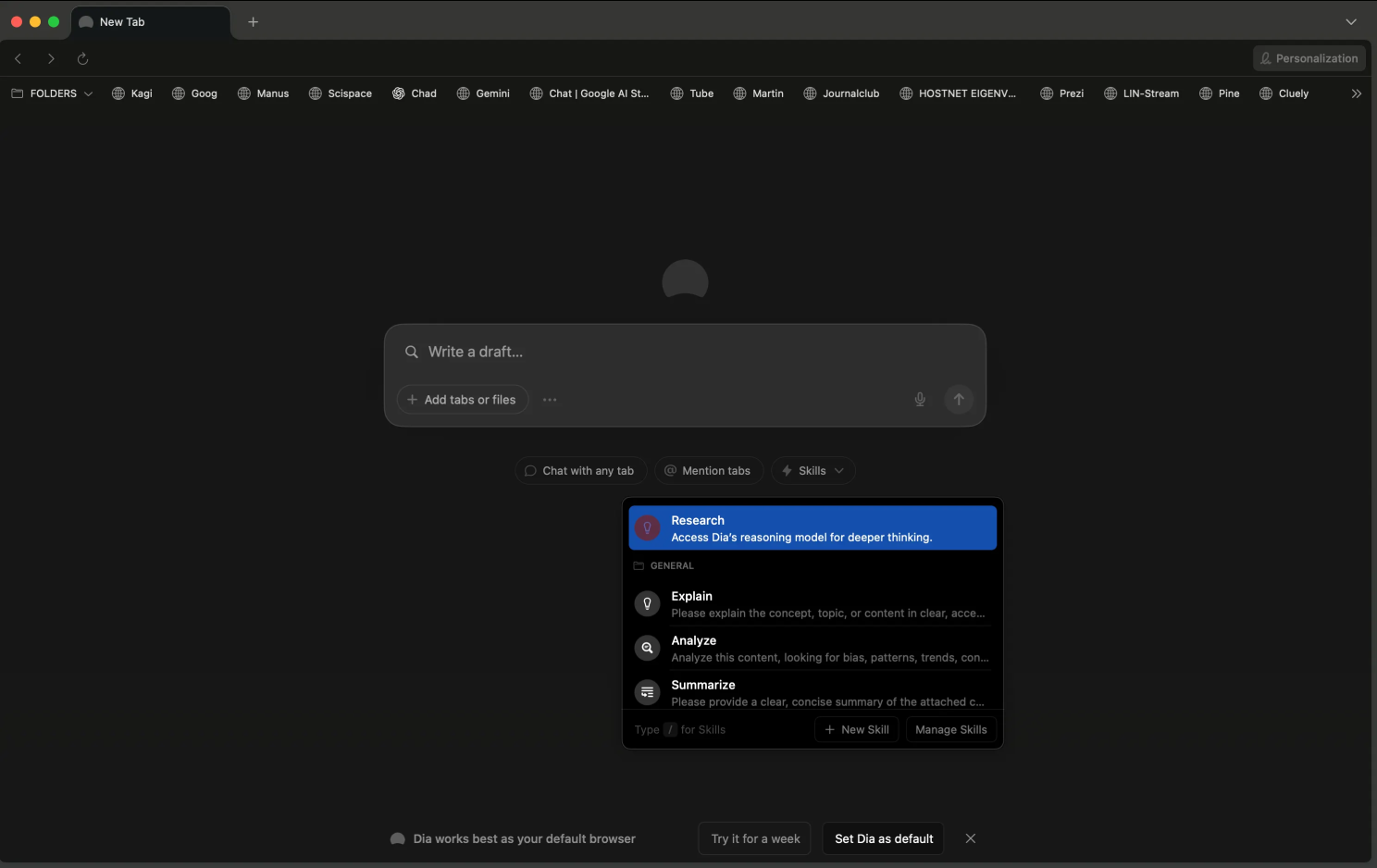Click the Manage Skills button
1377x868 pixels.
coord(950,730)
